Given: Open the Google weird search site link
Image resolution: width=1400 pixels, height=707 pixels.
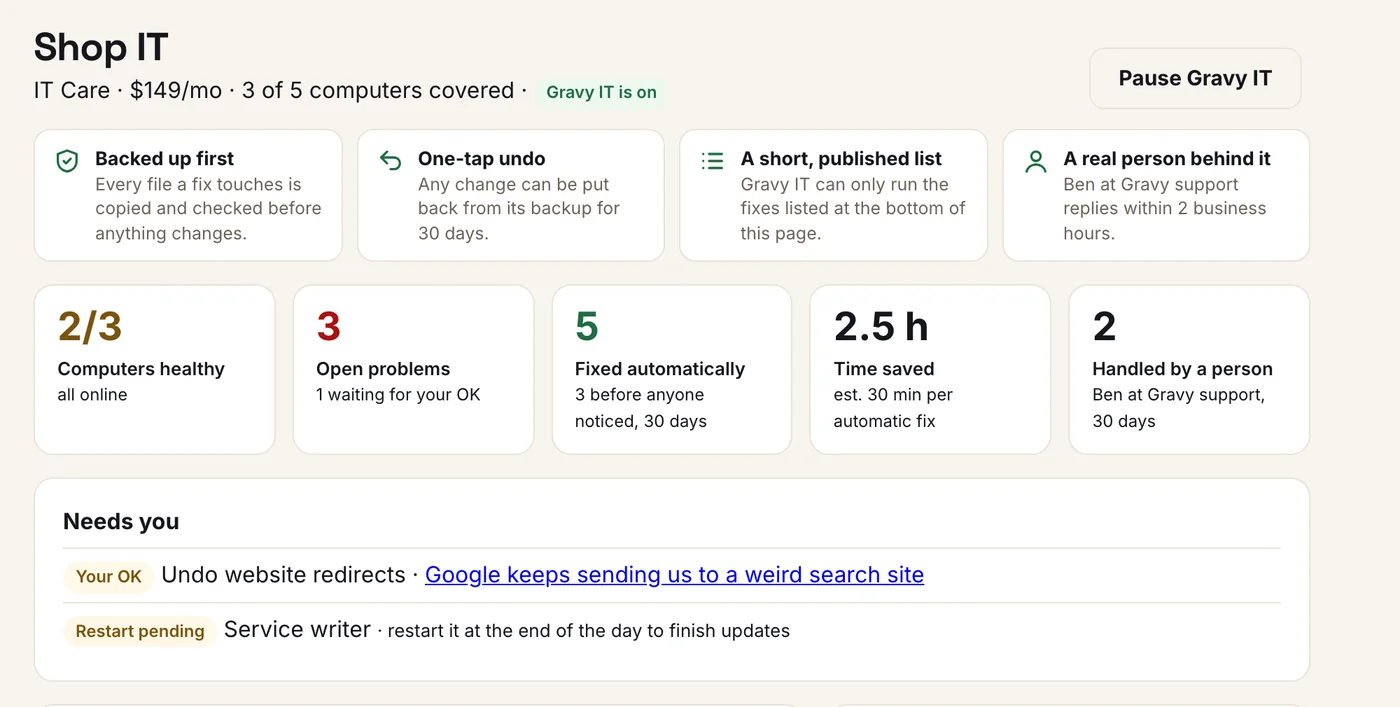Looking at the screenshot, I should pos(674,575).
